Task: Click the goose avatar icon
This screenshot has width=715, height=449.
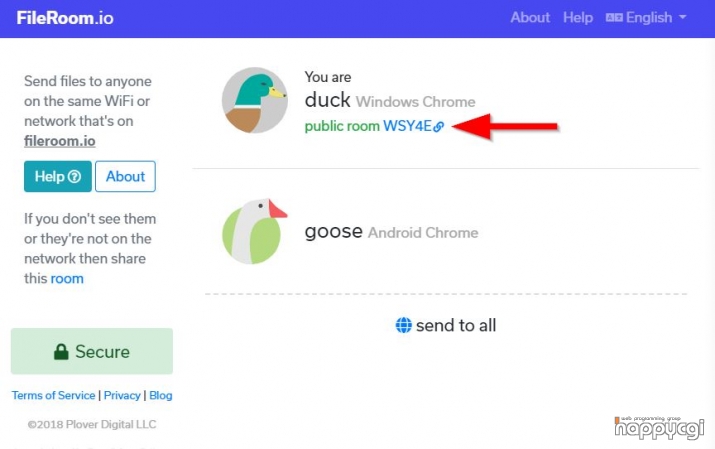Action: [254, 232]
